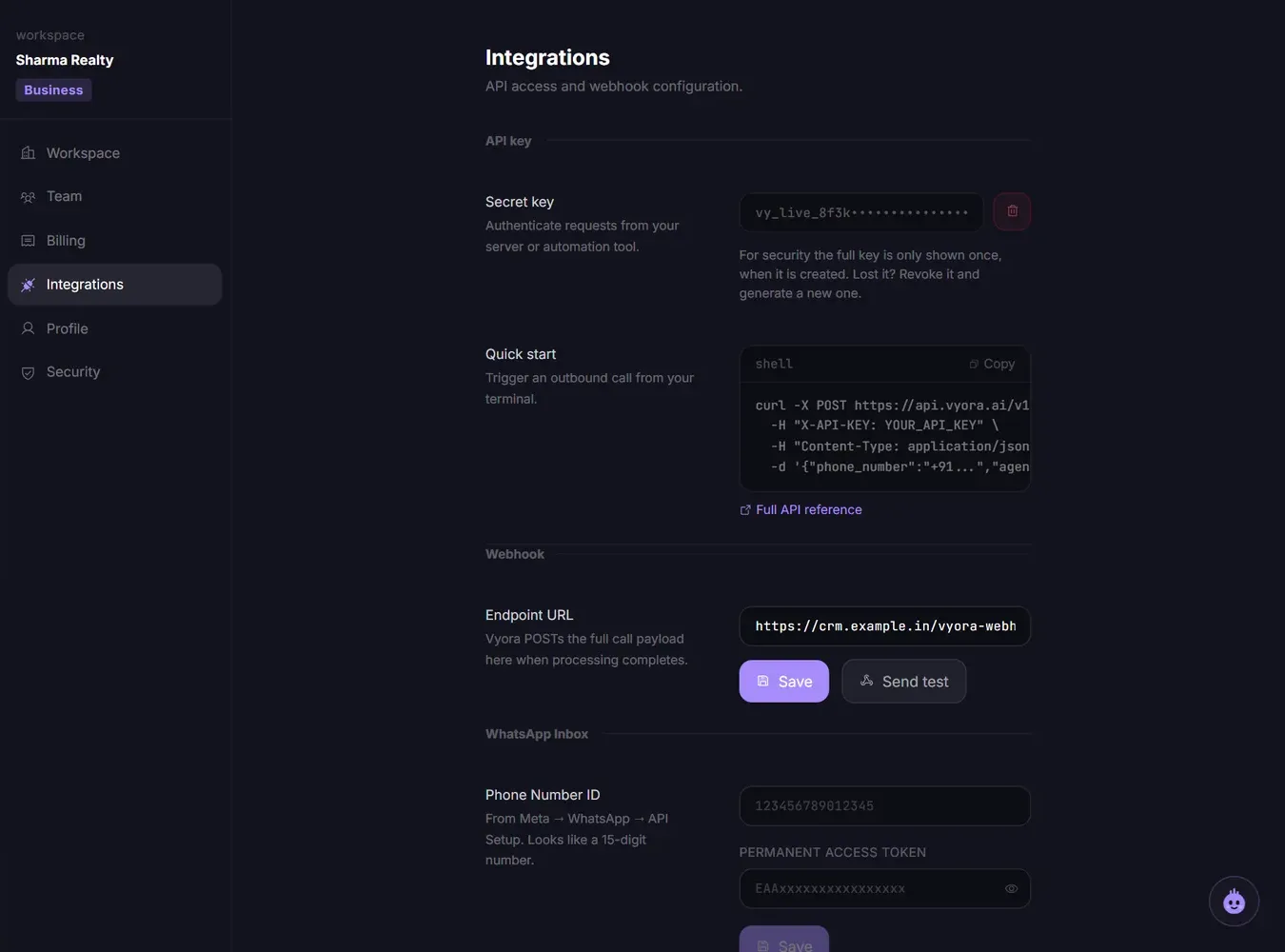Click the "Phone Number ID" label
The width and height of the screenshot is (1285, 952).
[543, 795]
